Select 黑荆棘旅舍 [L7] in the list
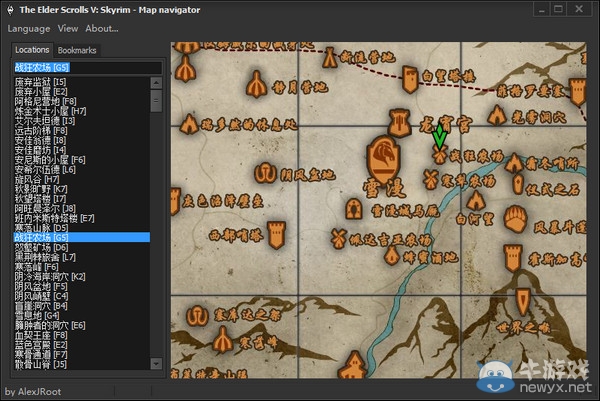 coord(82,257)
